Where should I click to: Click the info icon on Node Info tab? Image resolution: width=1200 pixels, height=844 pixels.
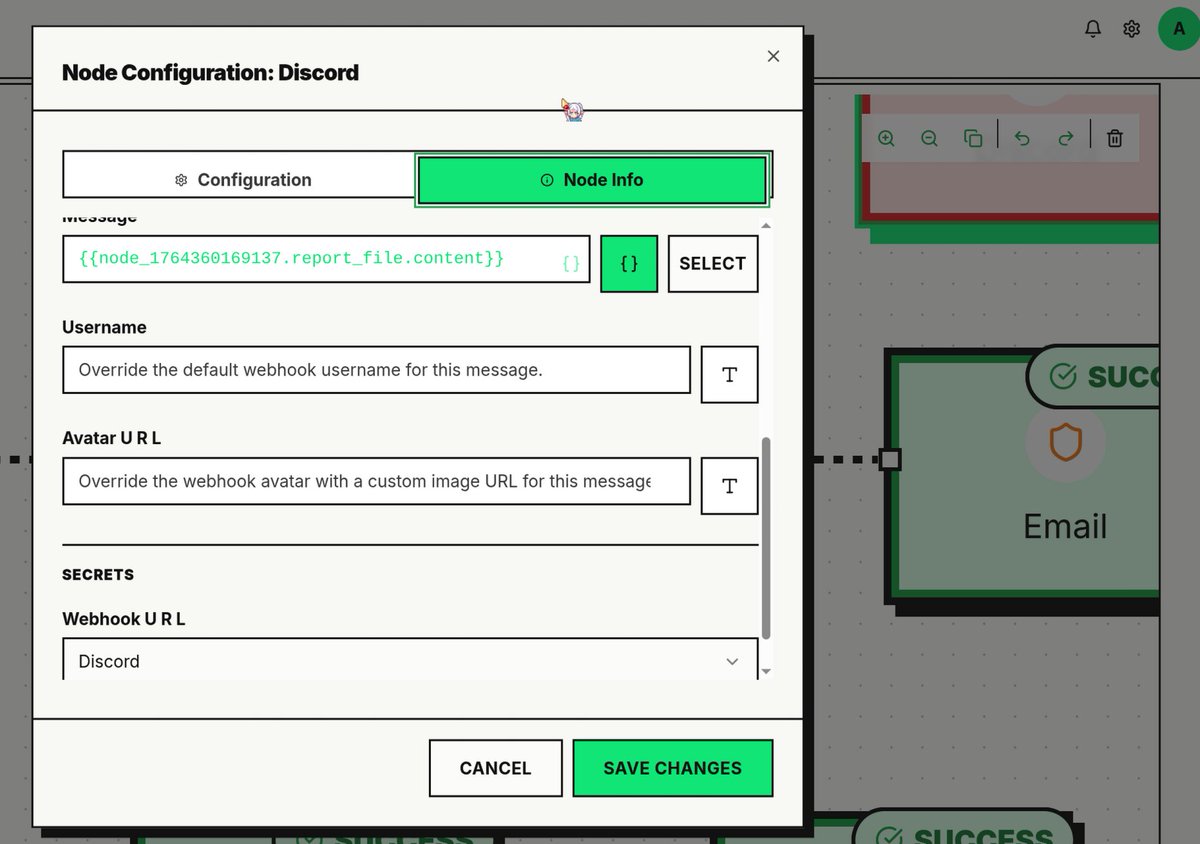[547, 180]
